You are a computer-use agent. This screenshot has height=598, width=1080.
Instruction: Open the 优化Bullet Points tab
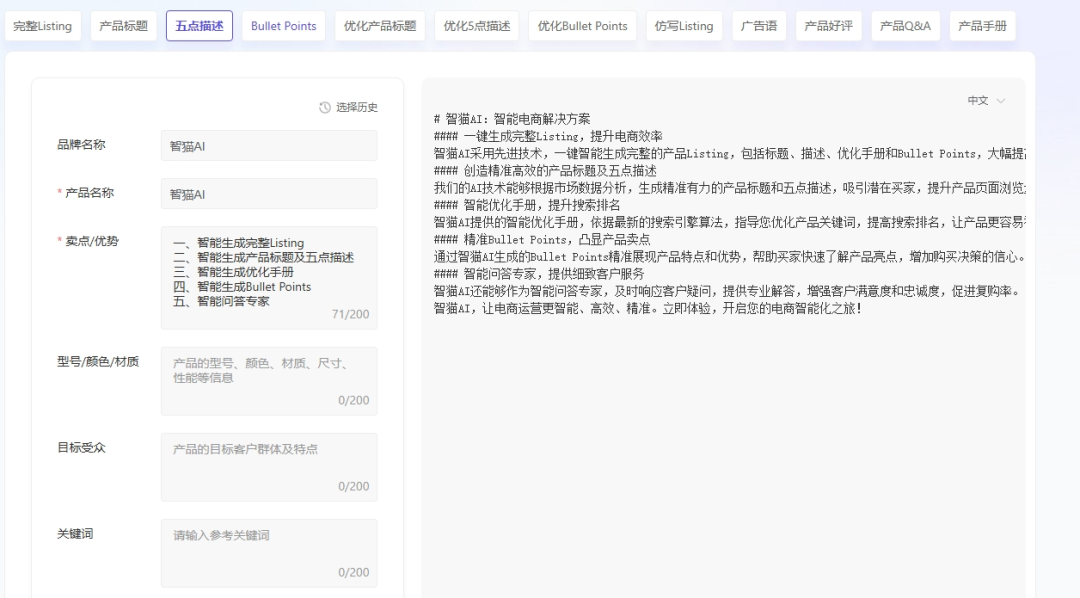tap(582, 26)
